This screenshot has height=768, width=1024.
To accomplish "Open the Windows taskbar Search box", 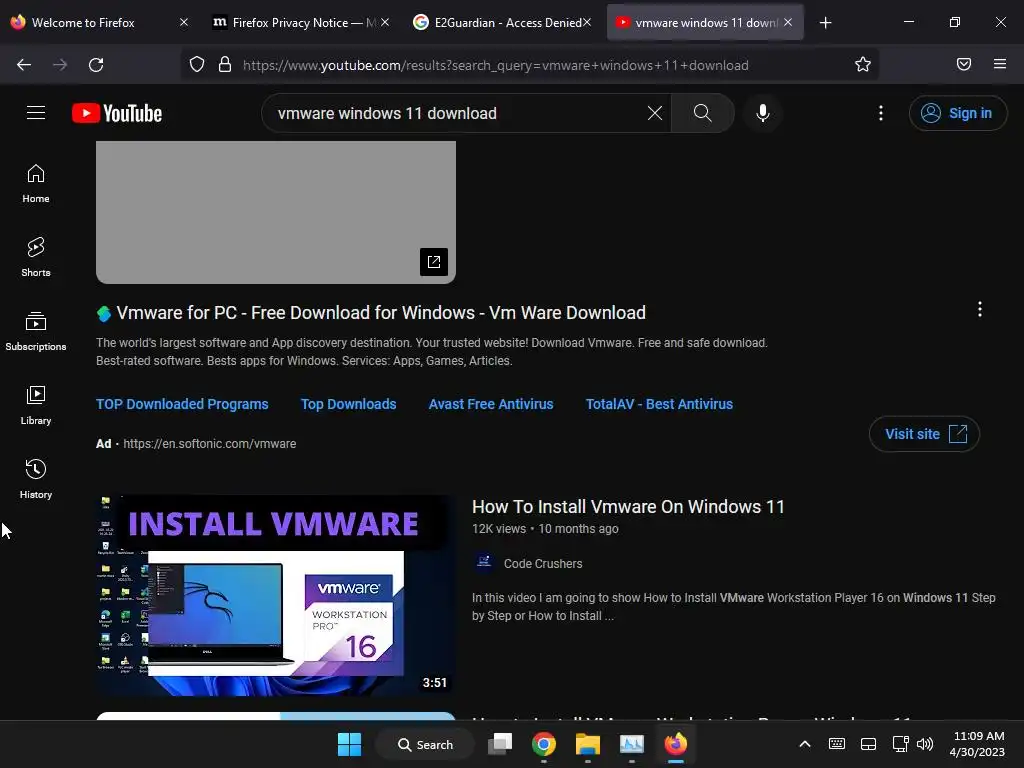I will point(424,744).
